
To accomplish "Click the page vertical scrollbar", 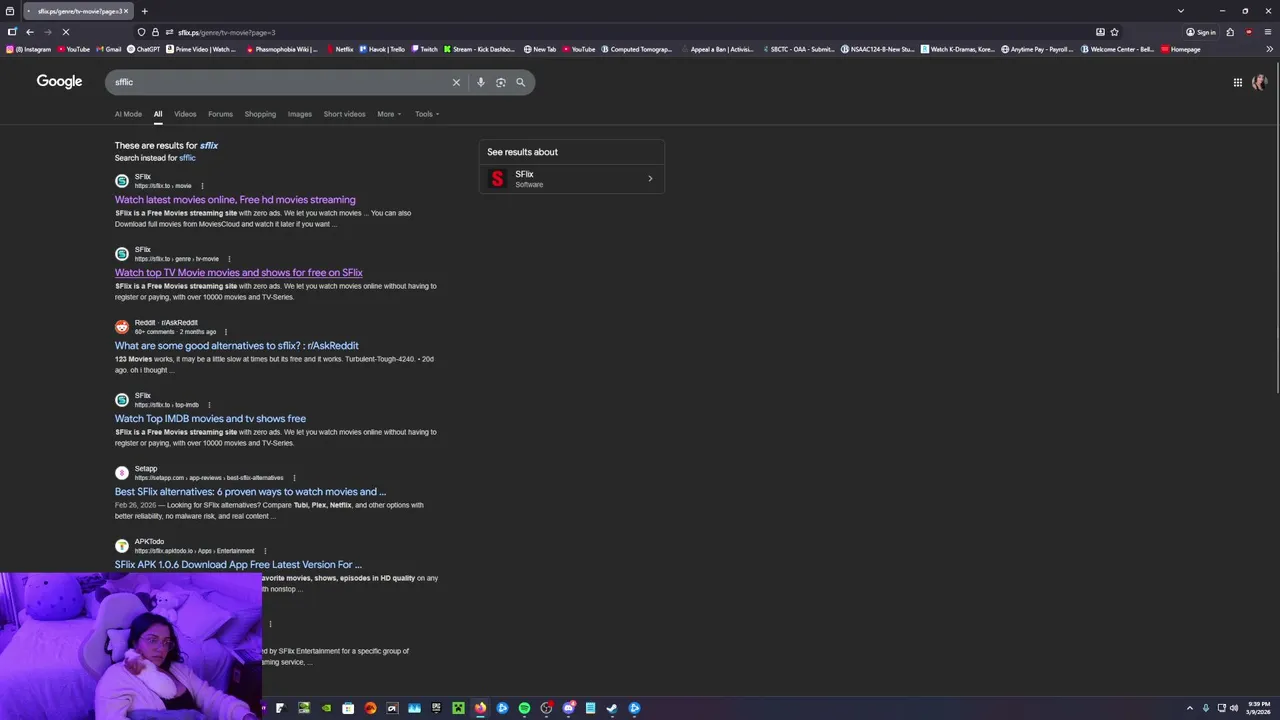I will pyautogui.click(x=1276, y=230).
